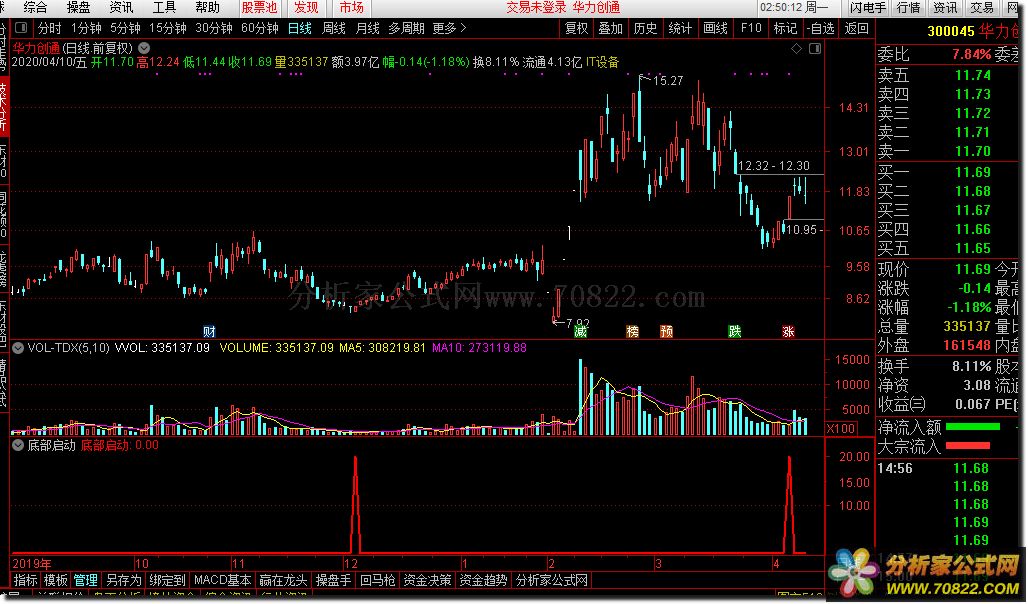
Task: Click the 财 financial event marker
Action: pyautogui.click(x=209, y=332)
